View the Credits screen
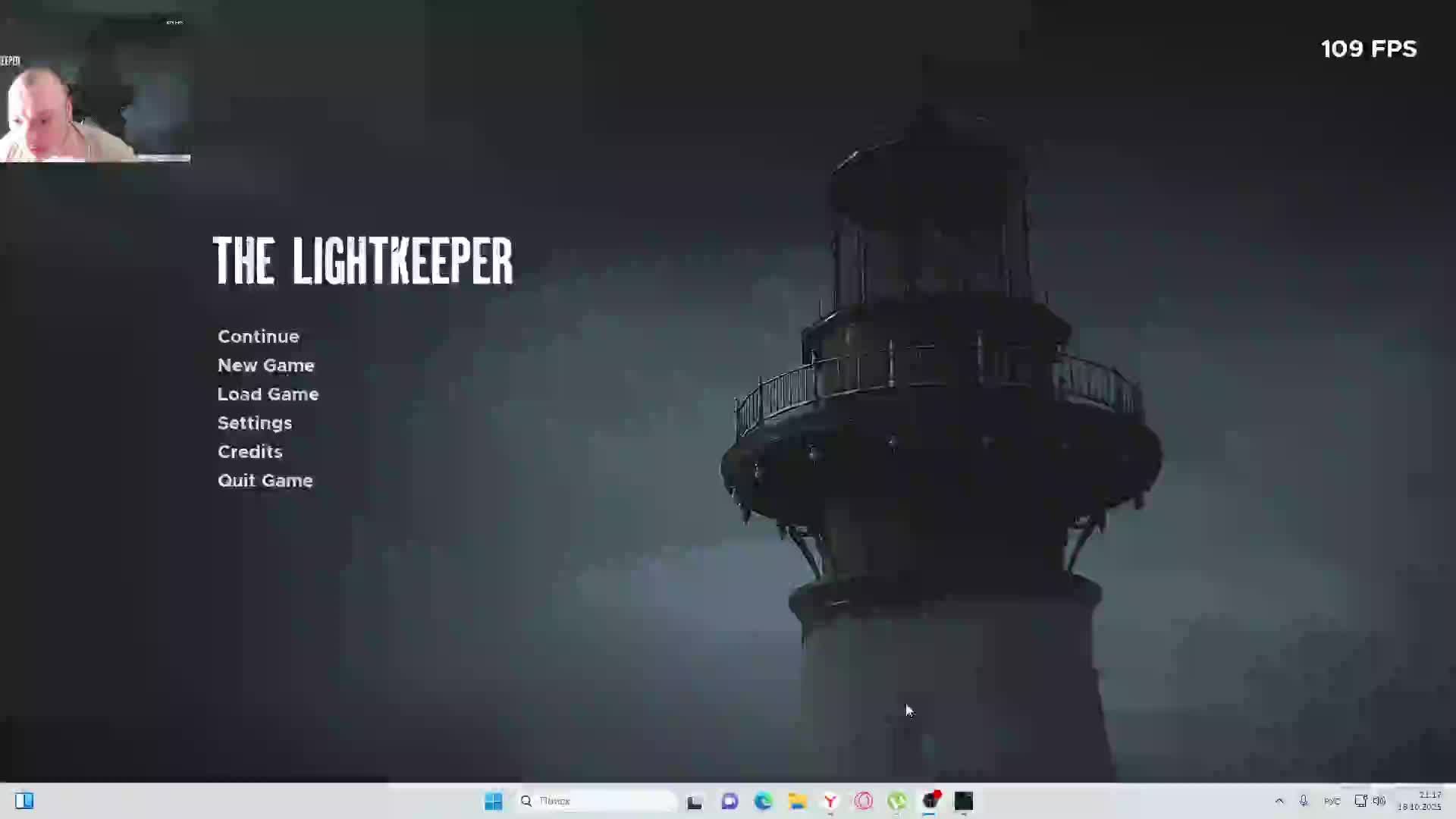 coord(249,452)
